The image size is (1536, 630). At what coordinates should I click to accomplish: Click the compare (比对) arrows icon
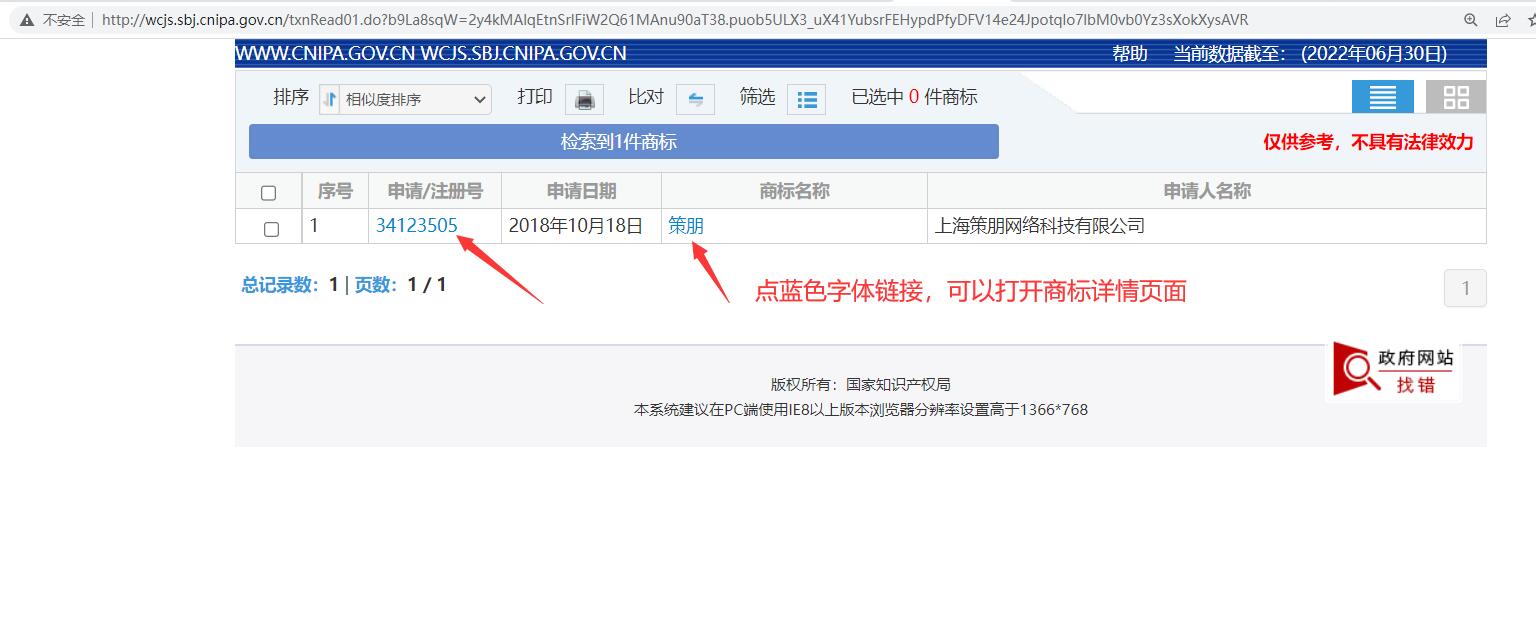point(695,99)
